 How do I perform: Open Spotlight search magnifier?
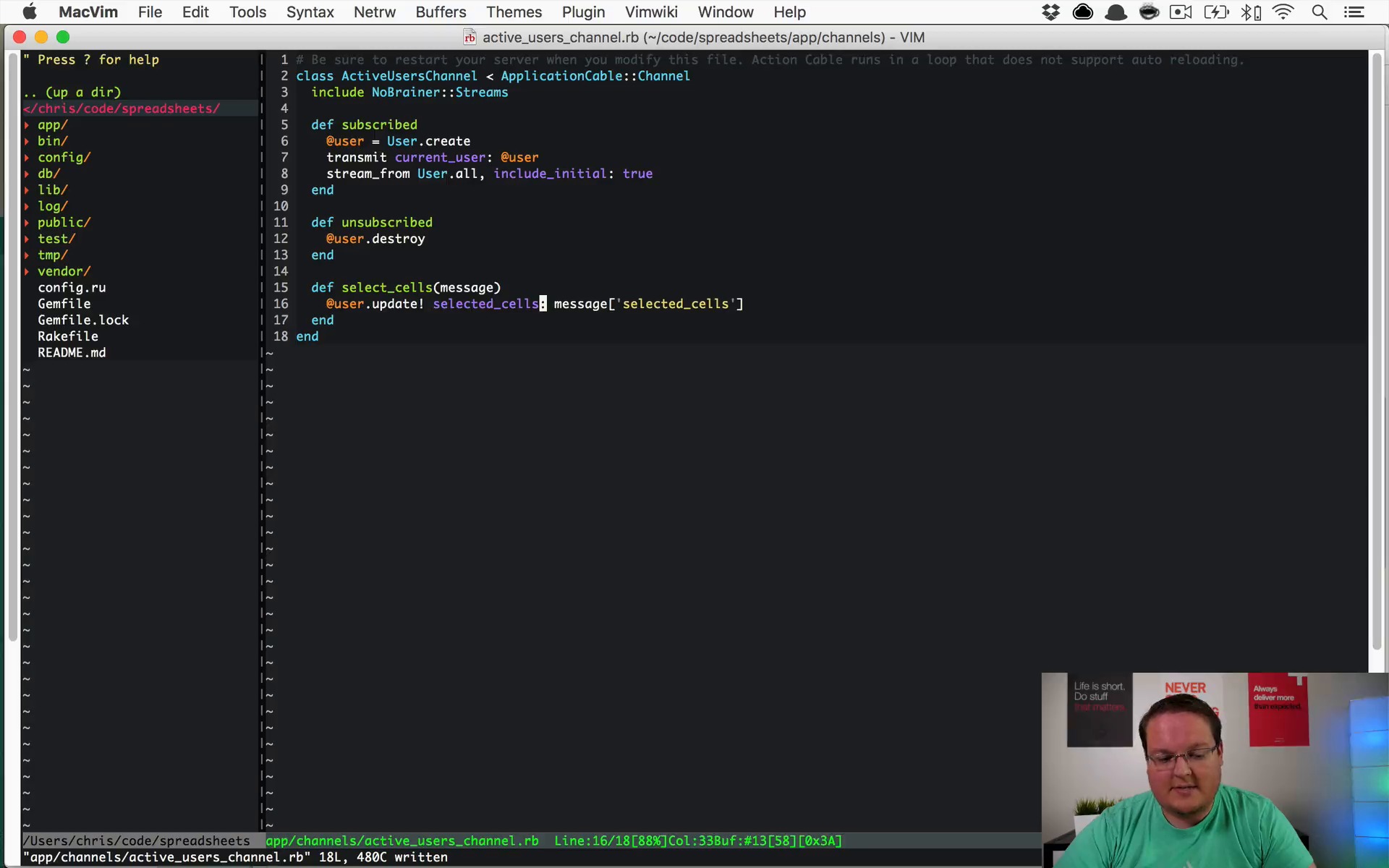click(x=1320, y=12)
